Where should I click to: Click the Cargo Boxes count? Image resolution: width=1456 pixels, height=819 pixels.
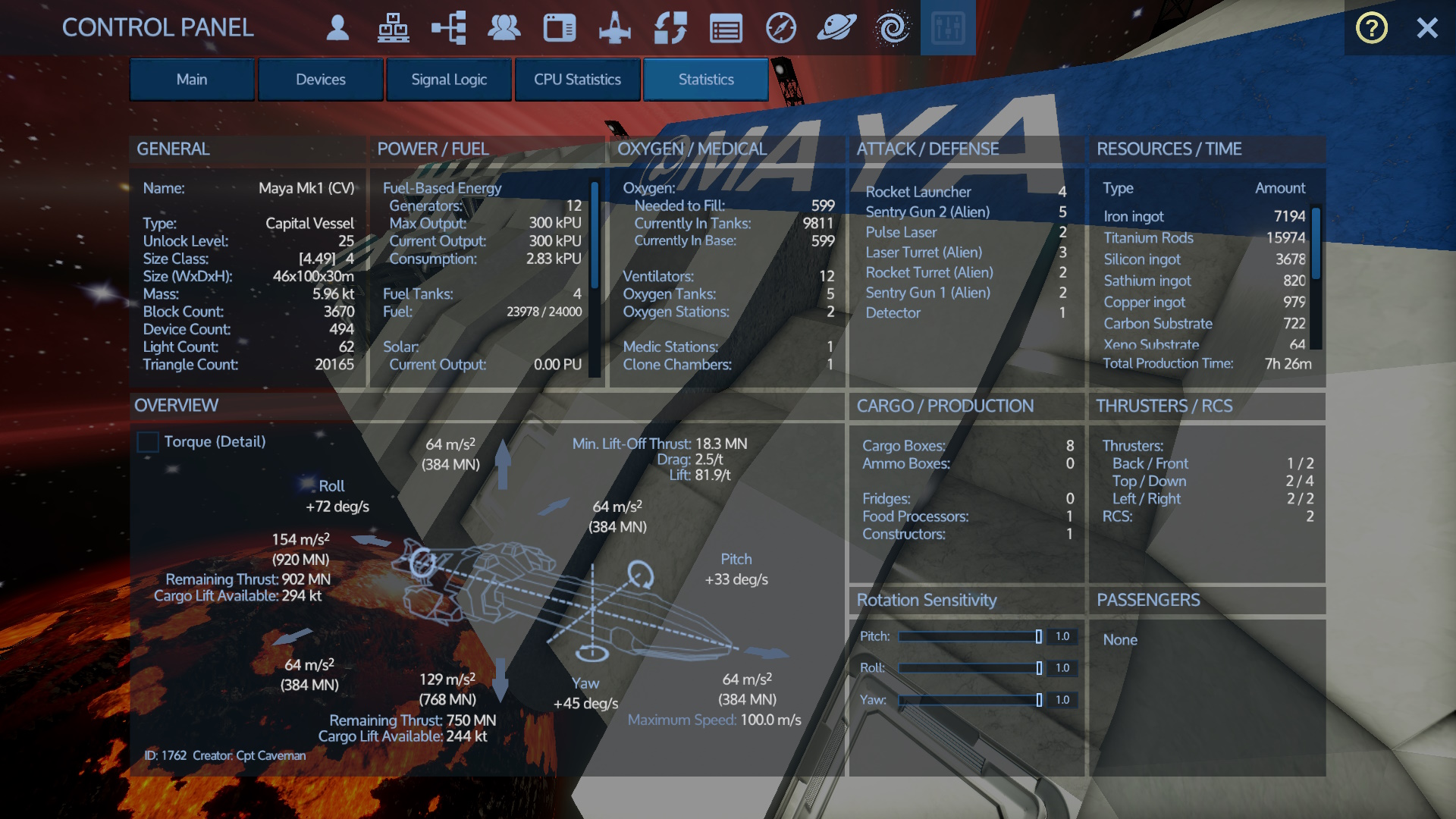1070,446
